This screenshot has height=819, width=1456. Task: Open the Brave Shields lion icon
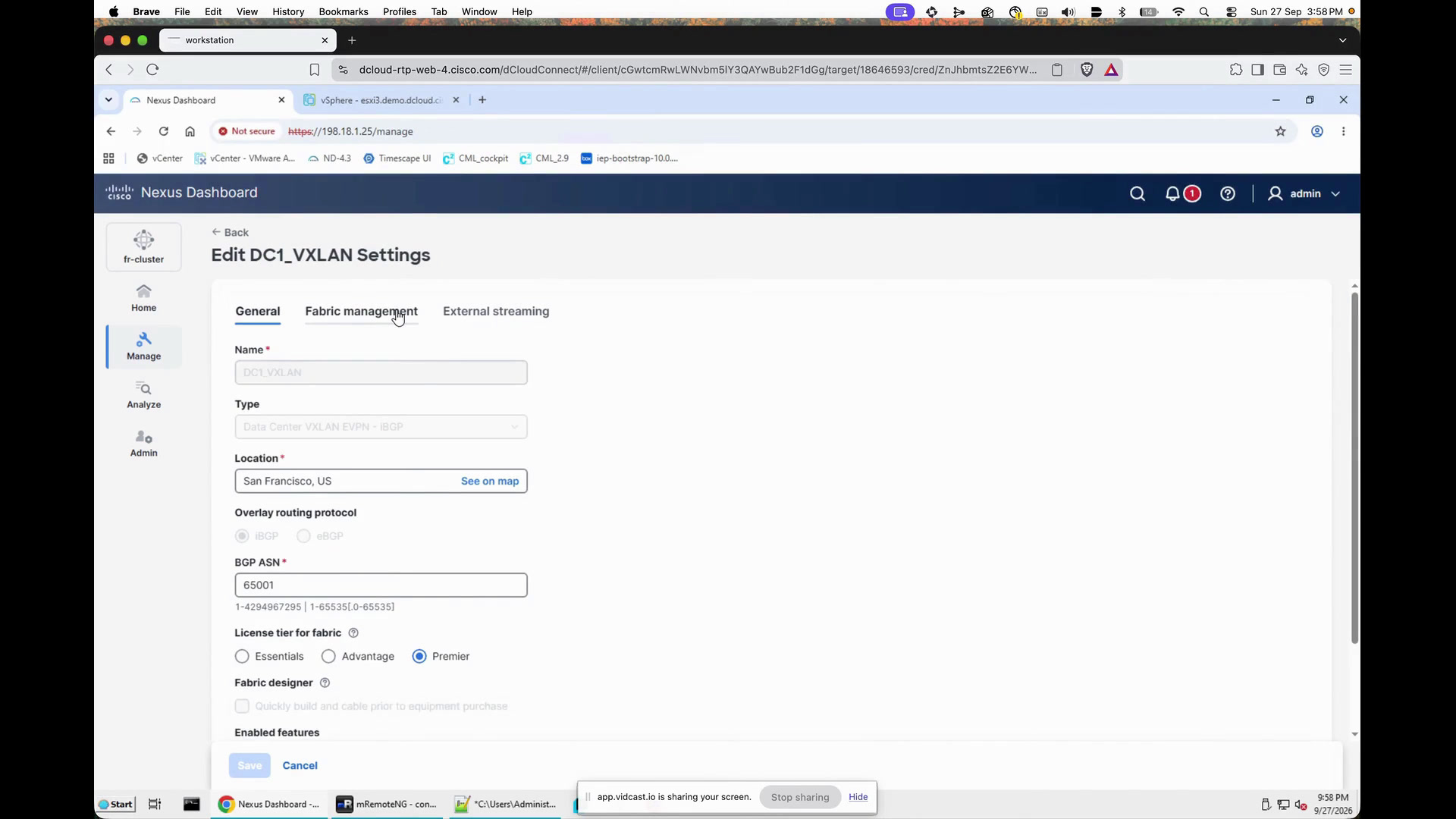pos(1087,70)
